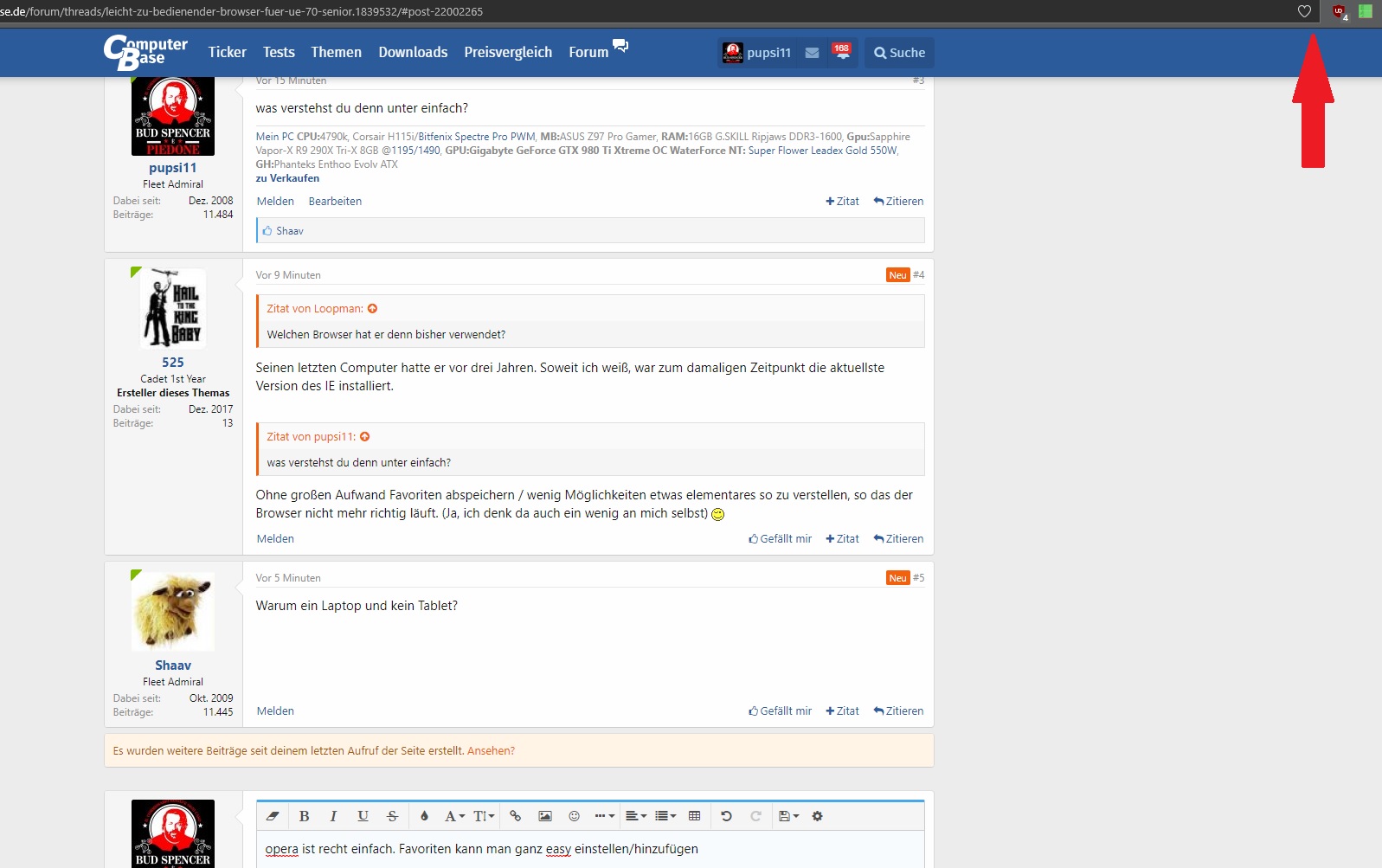
Task: Open the 'Zitat von pupsi11' arrow icon
Action: click(x=364, y=437)
